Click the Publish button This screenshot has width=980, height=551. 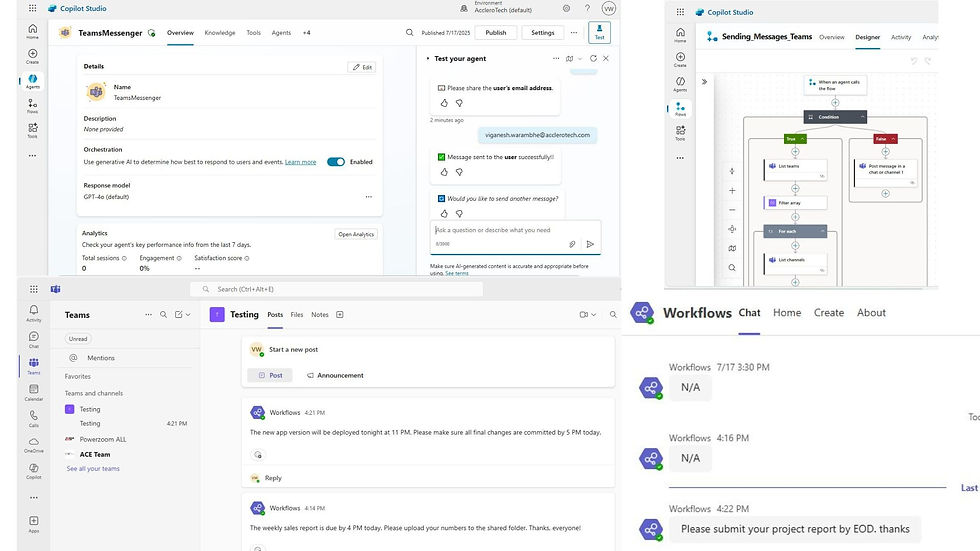(496, 32)
